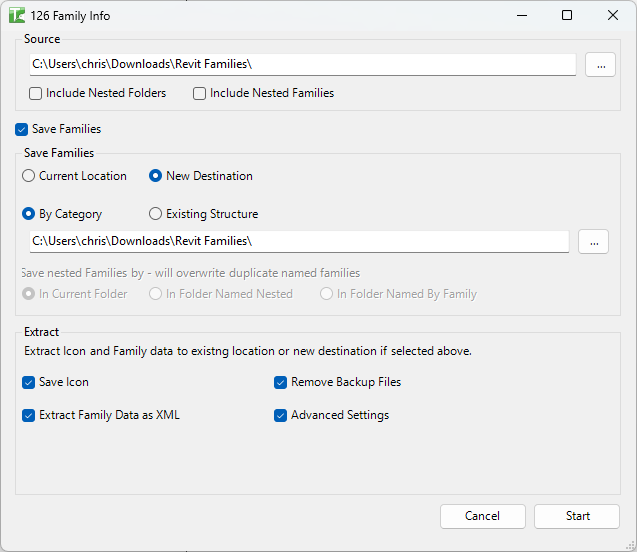Click the Start button
637x552 pixels.
tap(577, 516)
